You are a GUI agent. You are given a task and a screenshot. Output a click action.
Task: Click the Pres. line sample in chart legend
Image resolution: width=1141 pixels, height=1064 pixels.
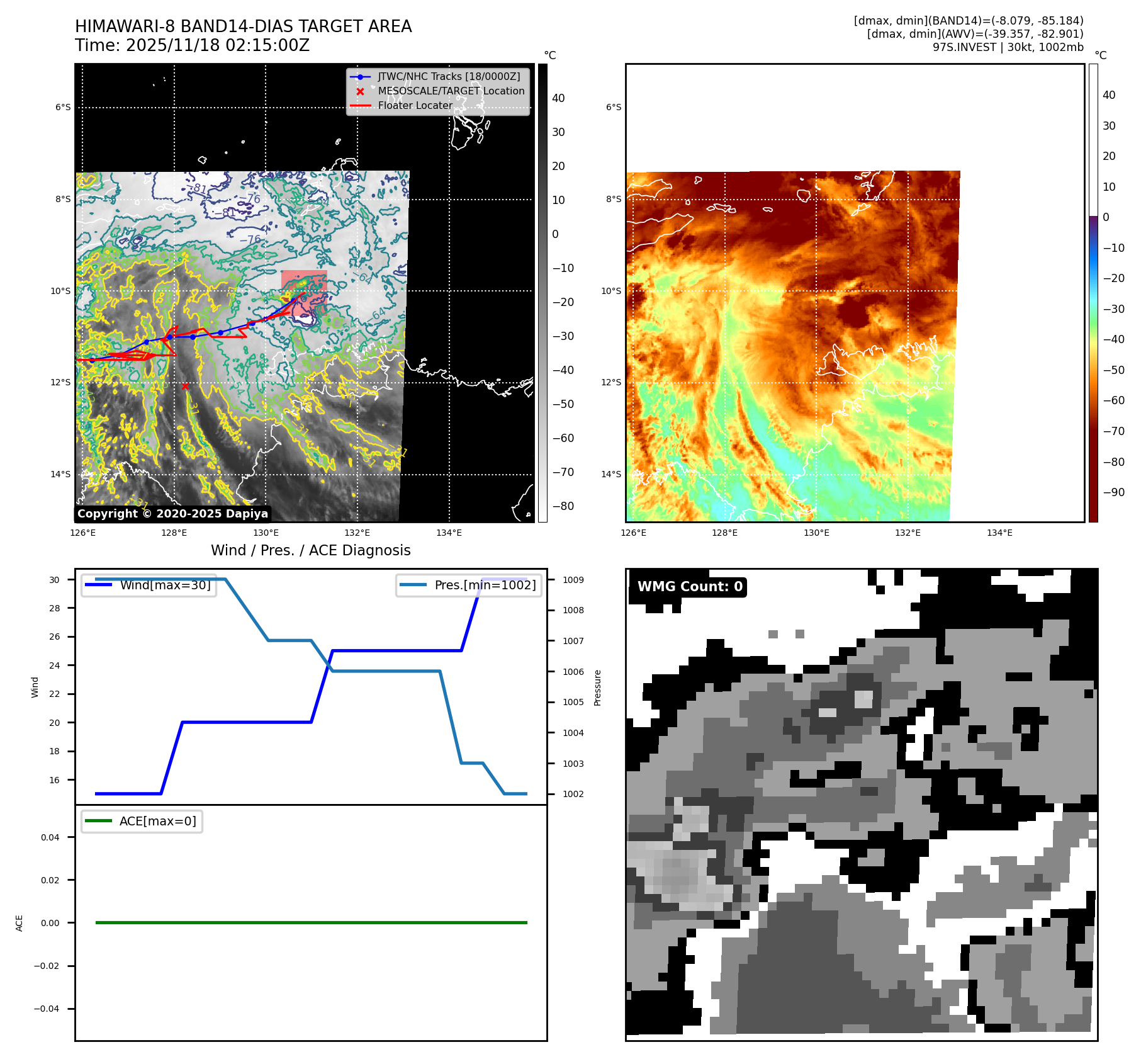tap(413, 585)
